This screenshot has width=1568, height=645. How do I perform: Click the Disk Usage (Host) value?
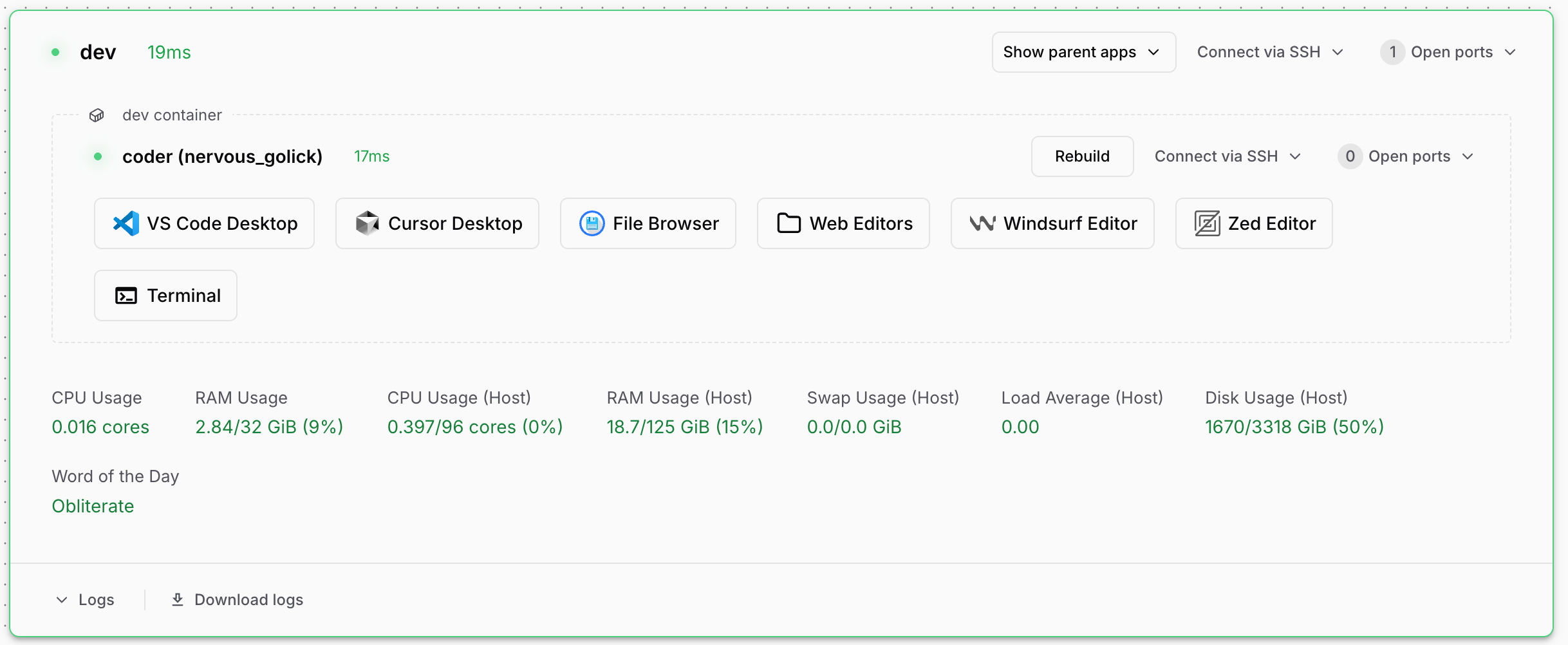1294,427
